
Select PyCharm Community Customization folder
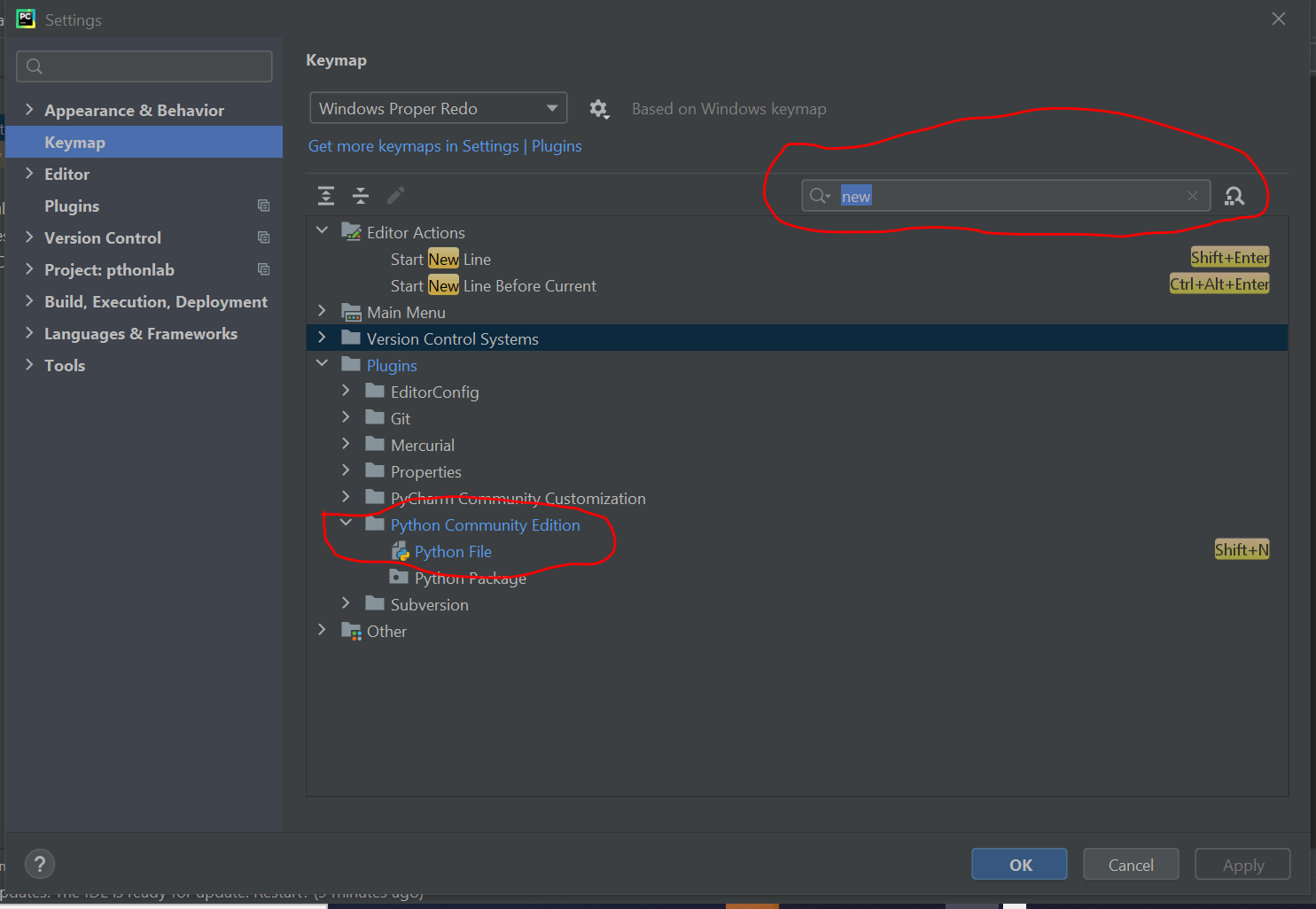(x=797, y=499)
